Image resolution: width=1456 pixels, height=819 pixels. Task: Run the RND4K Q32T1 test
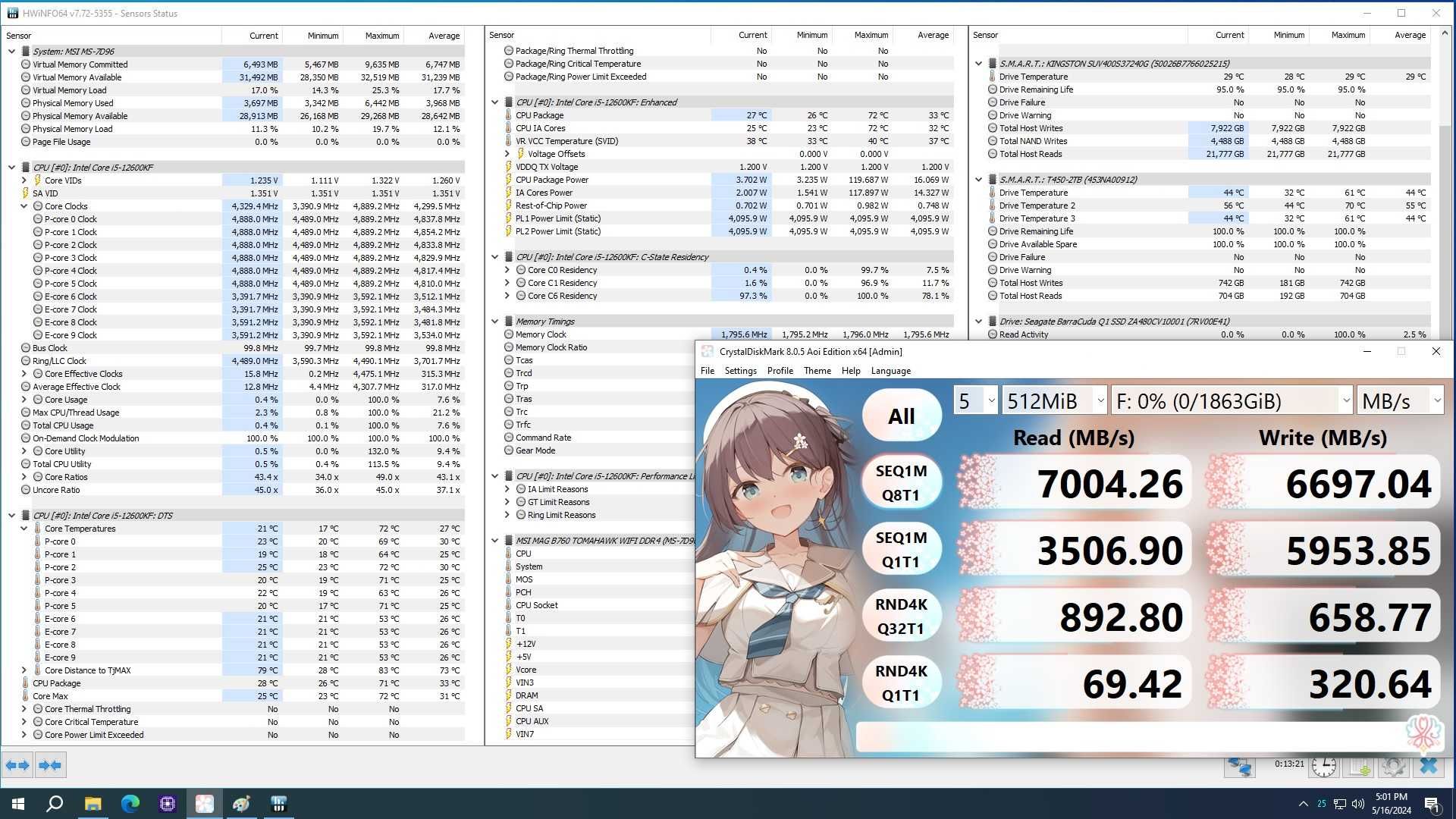902,616
